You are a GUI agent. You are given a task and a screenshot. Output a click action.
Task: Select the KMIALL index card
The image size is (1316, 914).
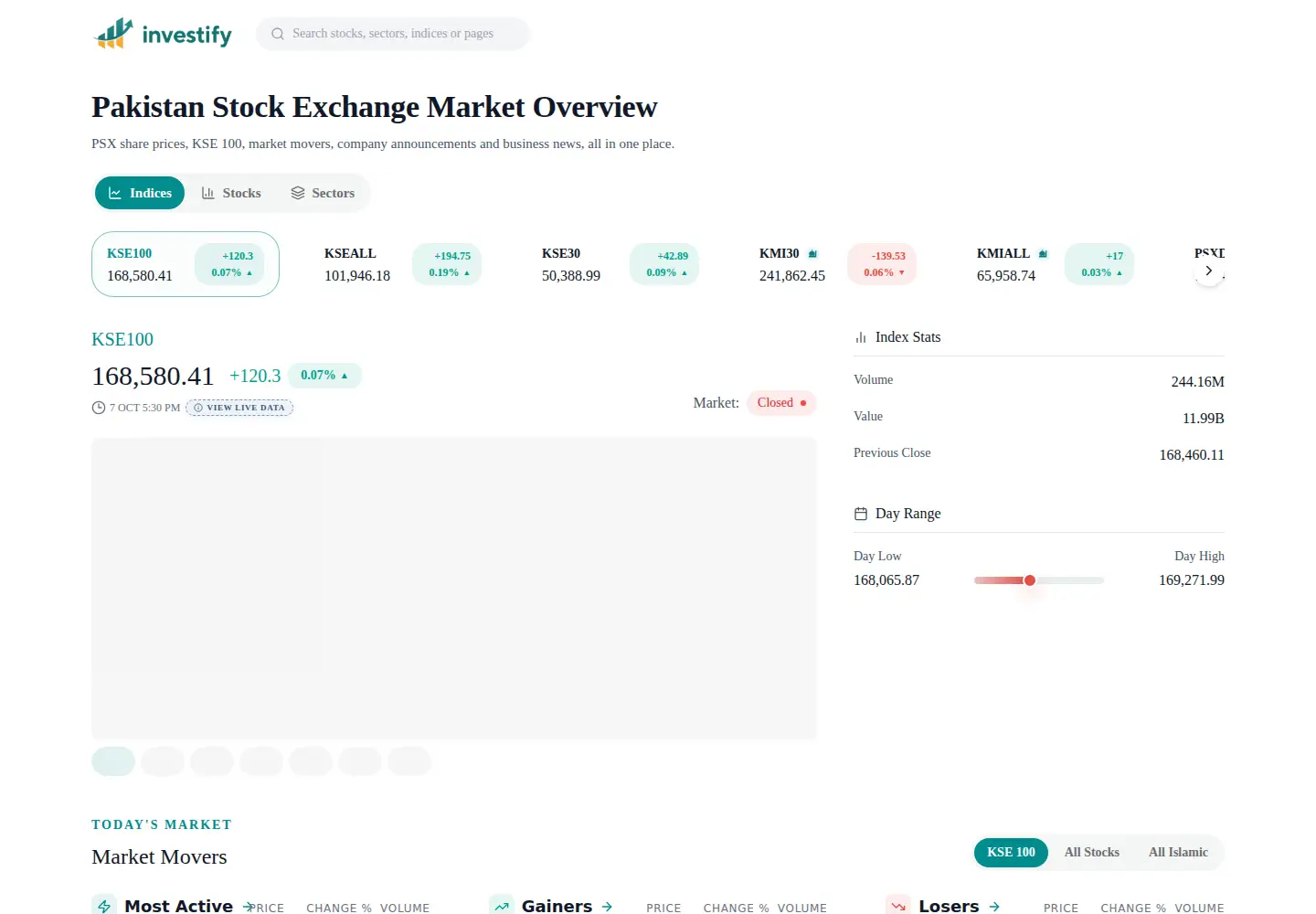(x=1056, y=264)
